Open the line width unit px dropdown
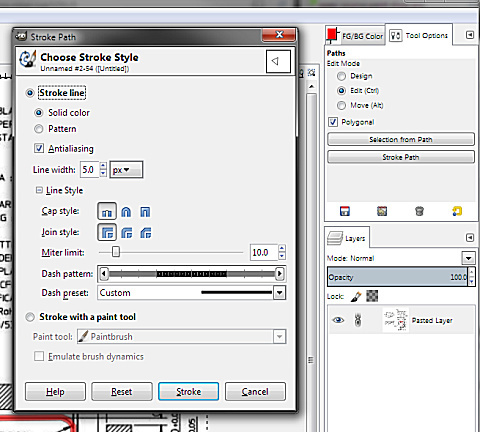Image resolution: width=480 pixels, height=432 pixels. pos(126,170)
